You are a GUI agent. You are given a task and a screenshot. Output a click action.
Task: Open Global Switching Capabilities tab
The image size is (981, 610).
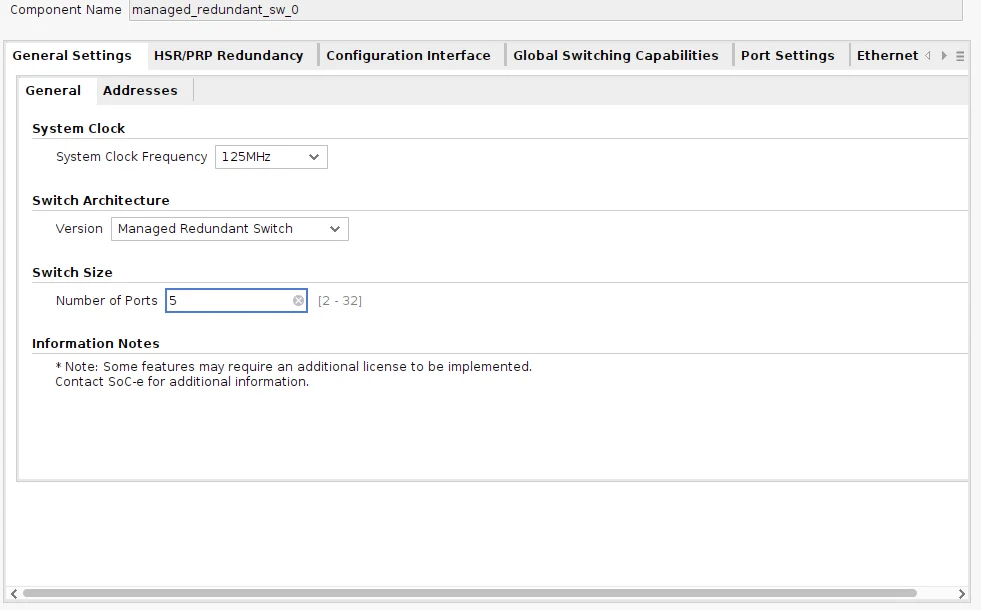616,56
